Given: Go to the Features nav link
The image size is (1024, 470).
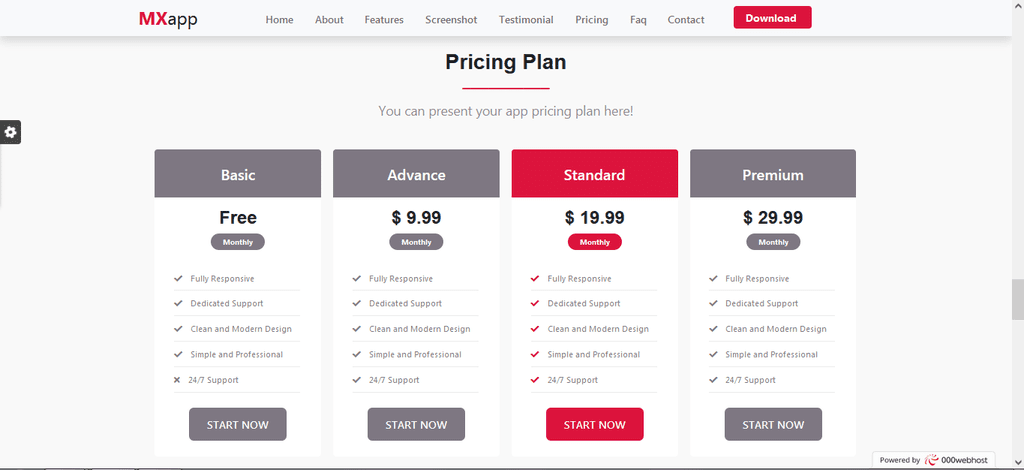Looking at the screenshot, I should point(384,20).
